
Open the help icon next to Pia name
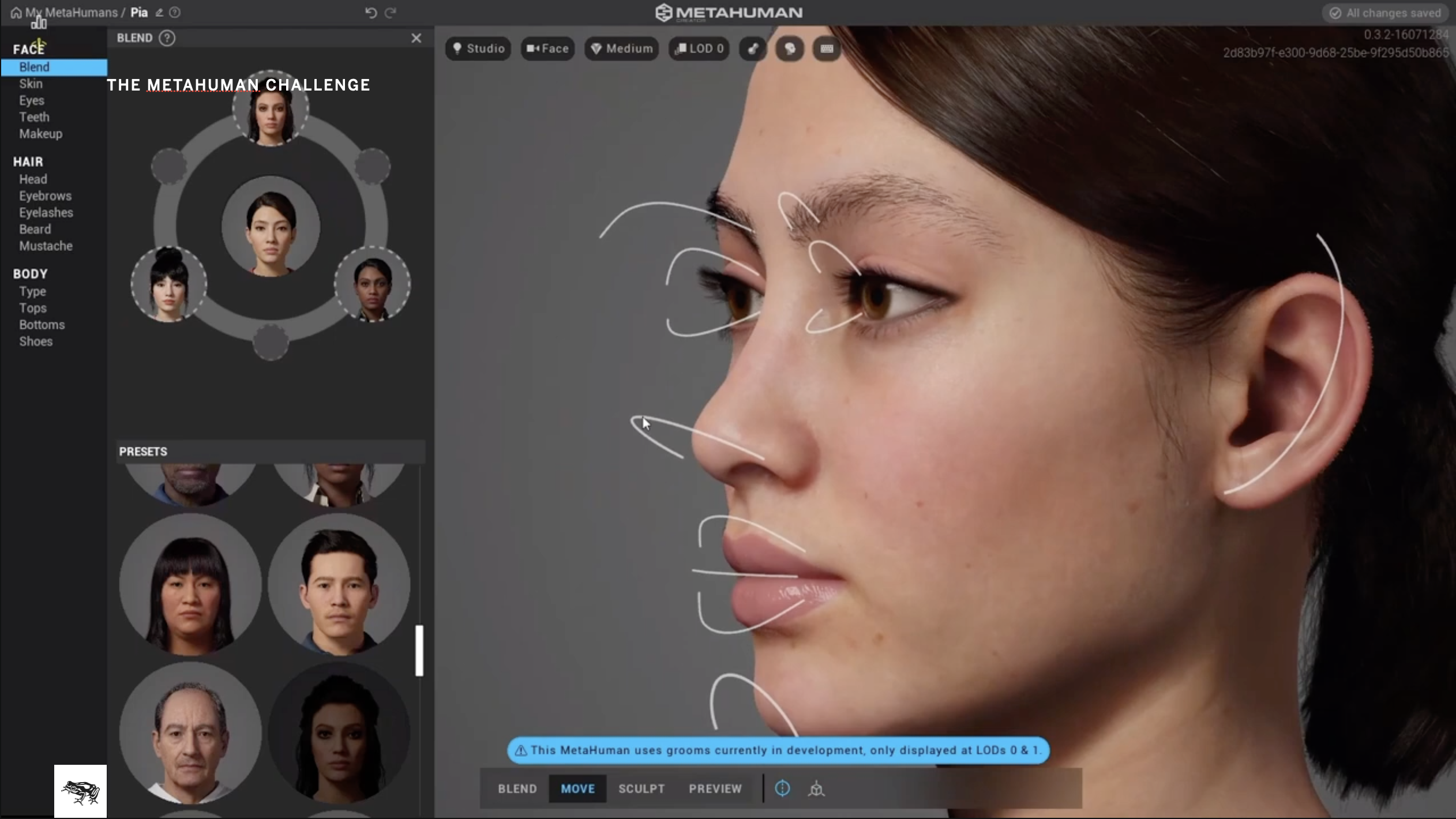pos(175,13)
